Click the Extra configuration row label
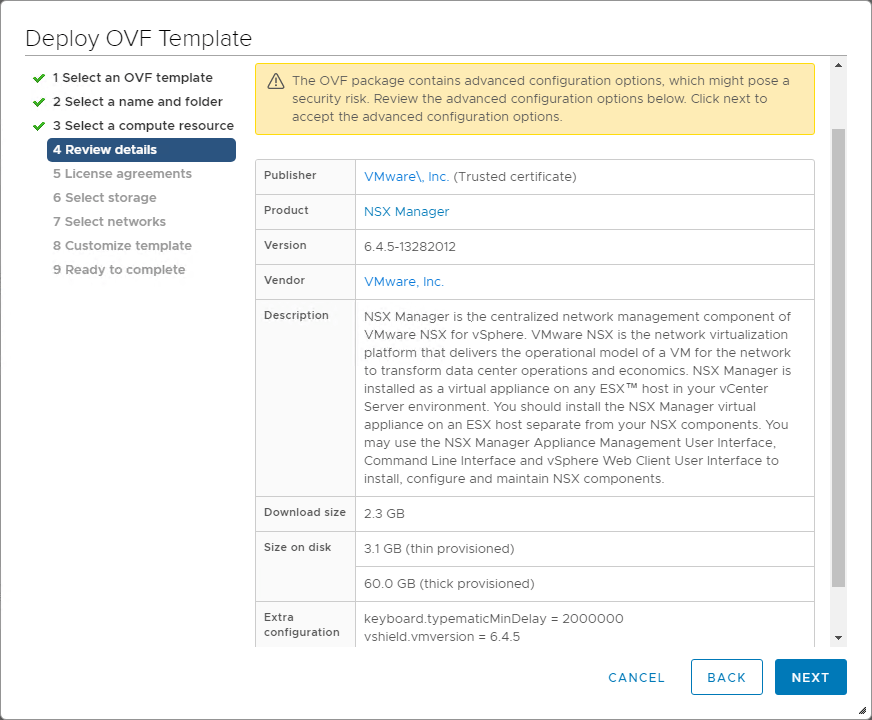This screenshot has width=872, height=720. [x=301, y=624]
